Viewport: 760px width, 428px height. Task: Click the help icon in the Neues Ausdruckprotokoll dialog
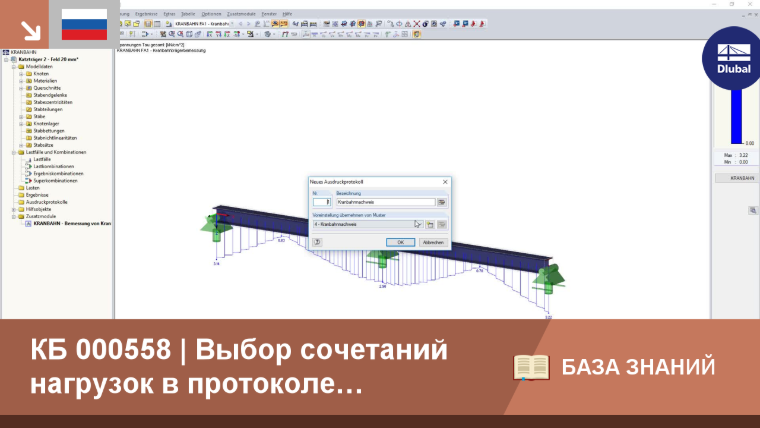(317, 242)
